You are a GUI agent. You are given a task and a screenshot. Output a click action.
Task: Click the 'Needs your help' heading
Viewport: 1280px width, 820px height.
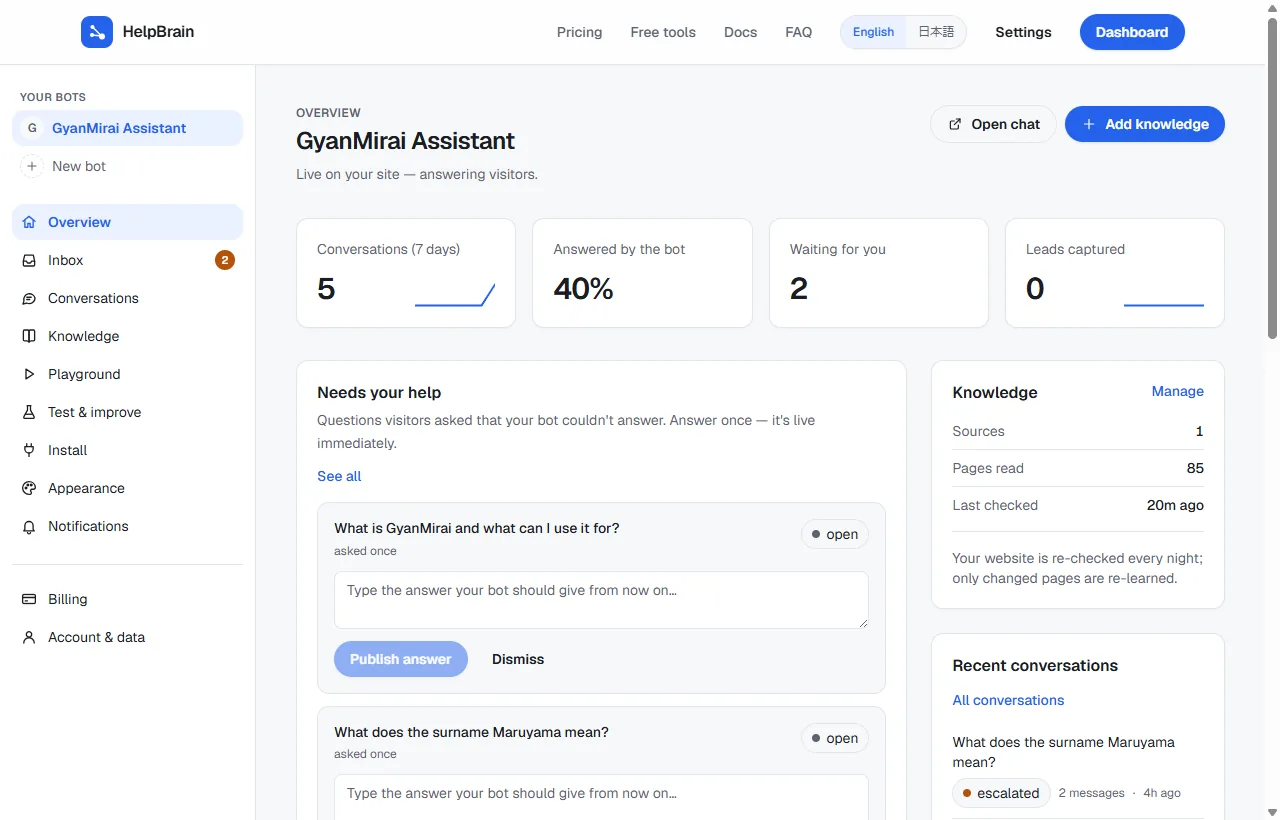379,392
